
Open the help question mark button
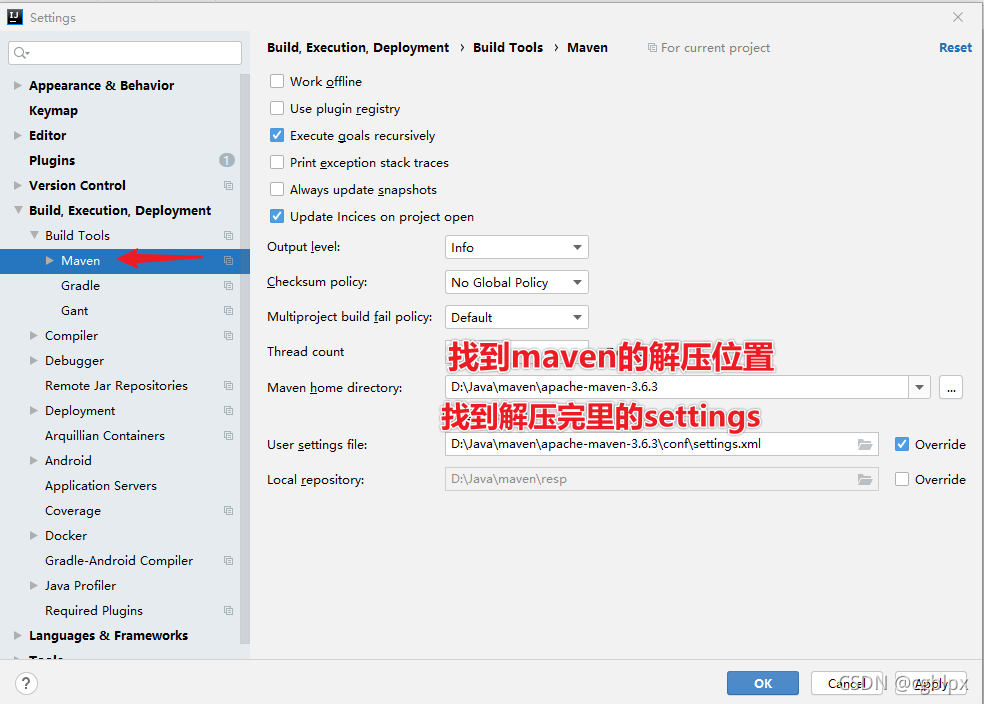click(x=26, y=683)
